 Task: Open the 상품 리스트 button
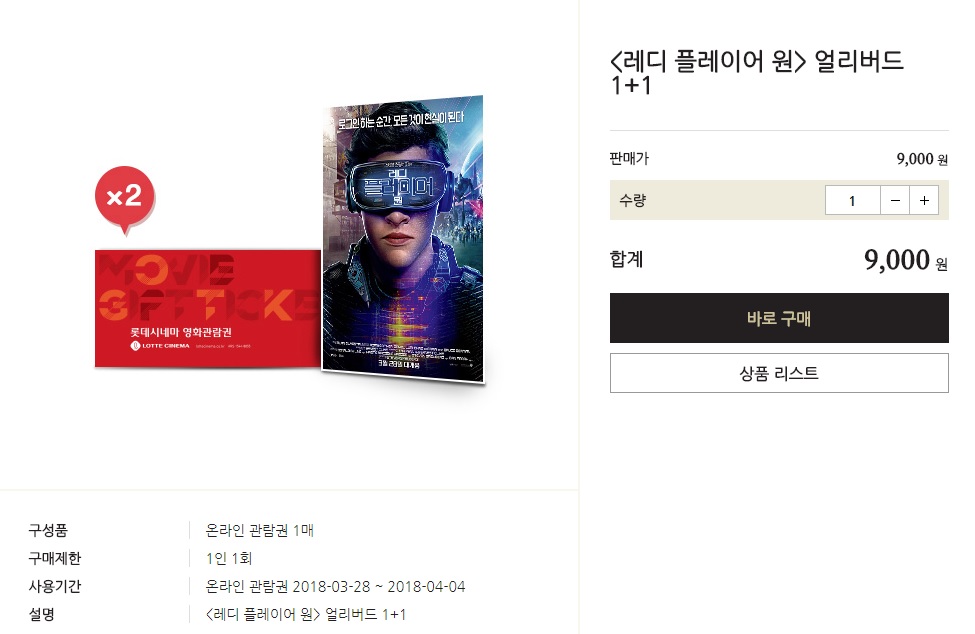[x=779, y=373]
